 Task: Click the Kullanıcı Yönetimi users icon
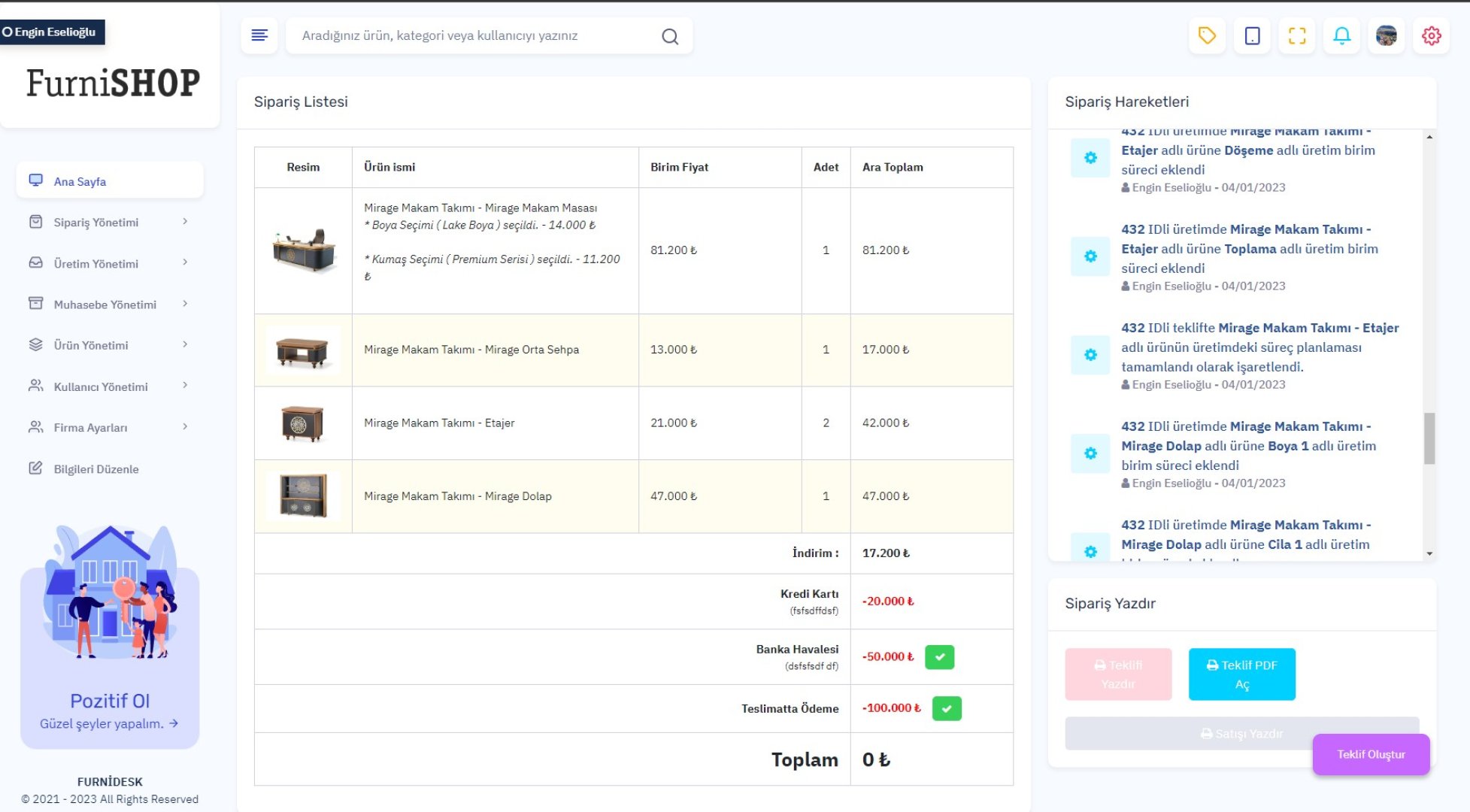coord(35,386)
